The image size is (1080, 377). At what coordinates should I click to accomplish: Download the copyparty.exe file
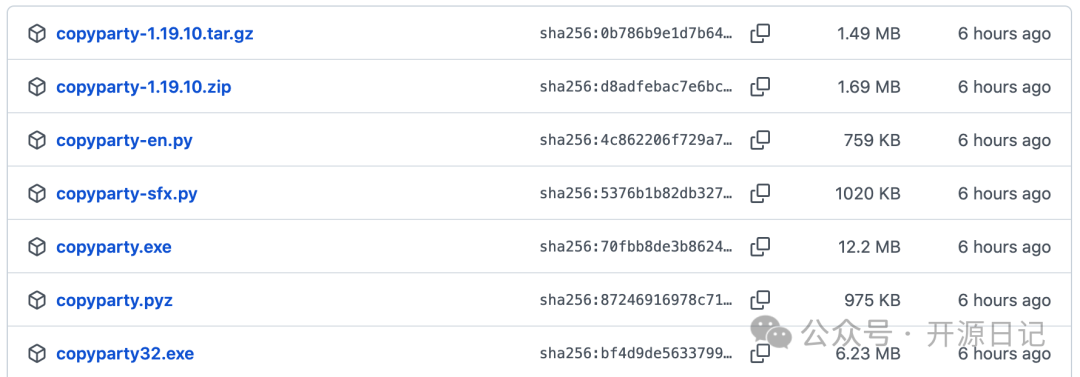[x=114, y=247]
